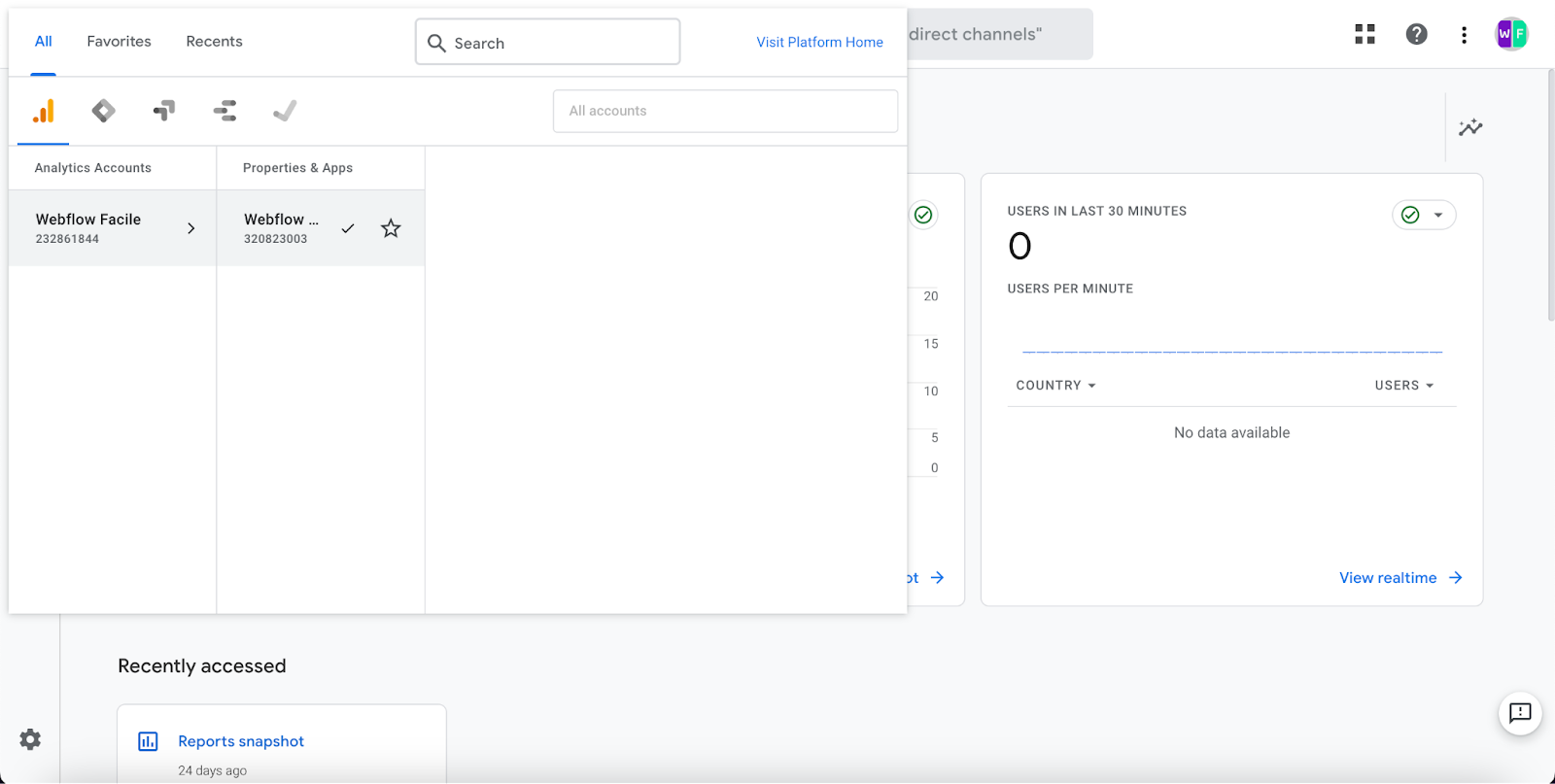1555x784 pixels.
Task: Click the Reports snapshot chart icon
Action: click(148, 741)
